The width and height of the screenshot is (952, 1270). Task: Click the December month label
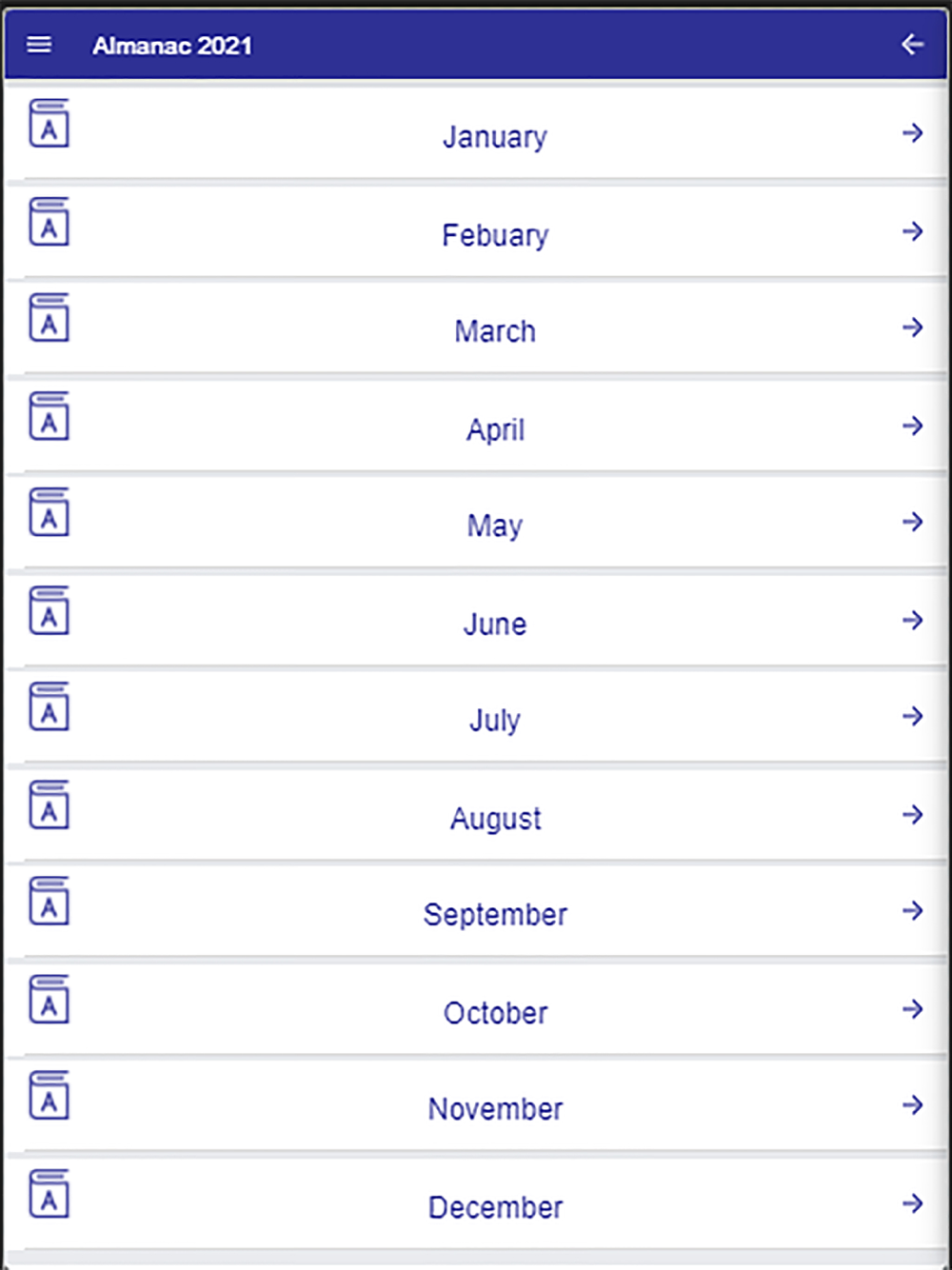coord(495,1207)
